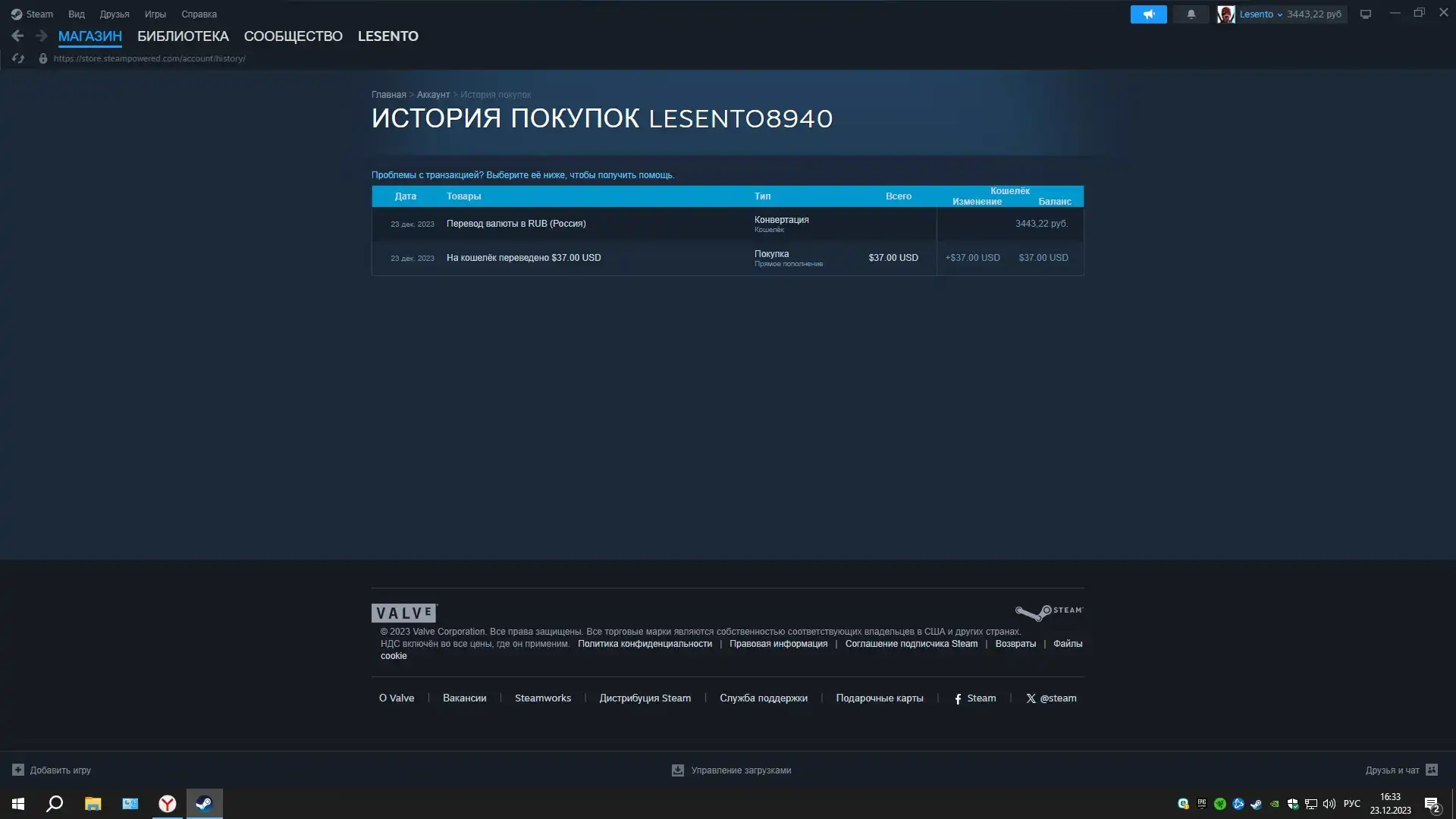Click the padlock security icon

pos(43,58)
